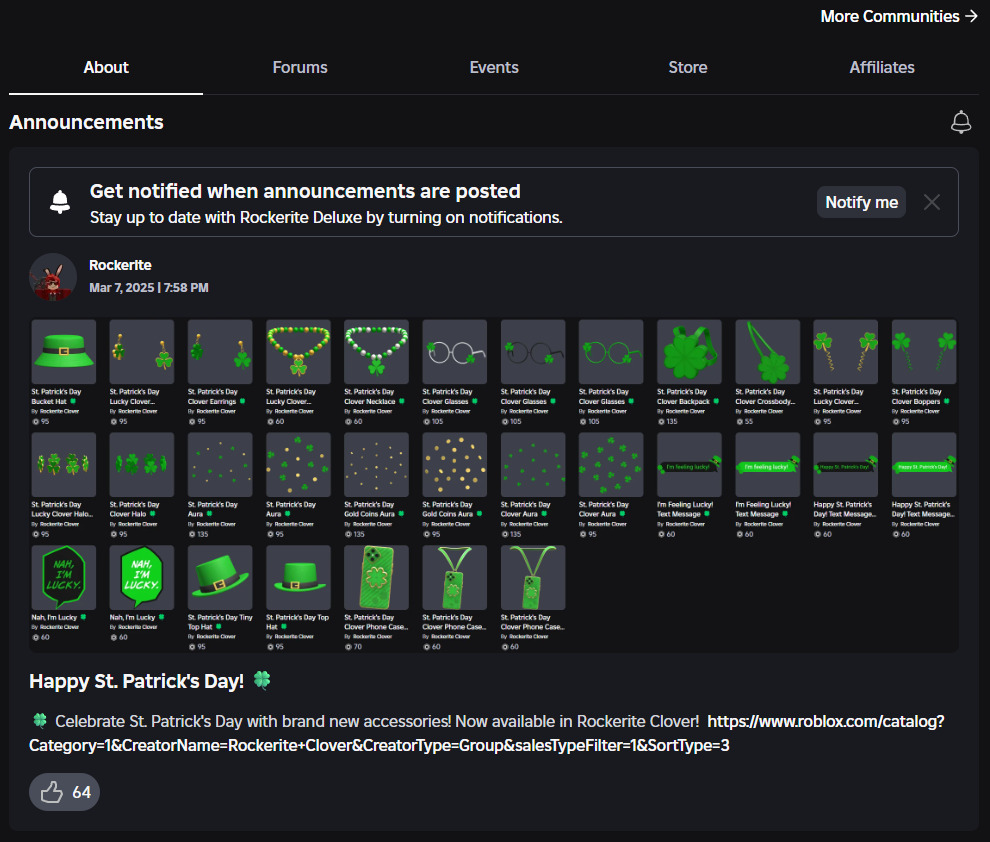
Task: Click Rockerite's avatar picture
Action: (53, 277)
